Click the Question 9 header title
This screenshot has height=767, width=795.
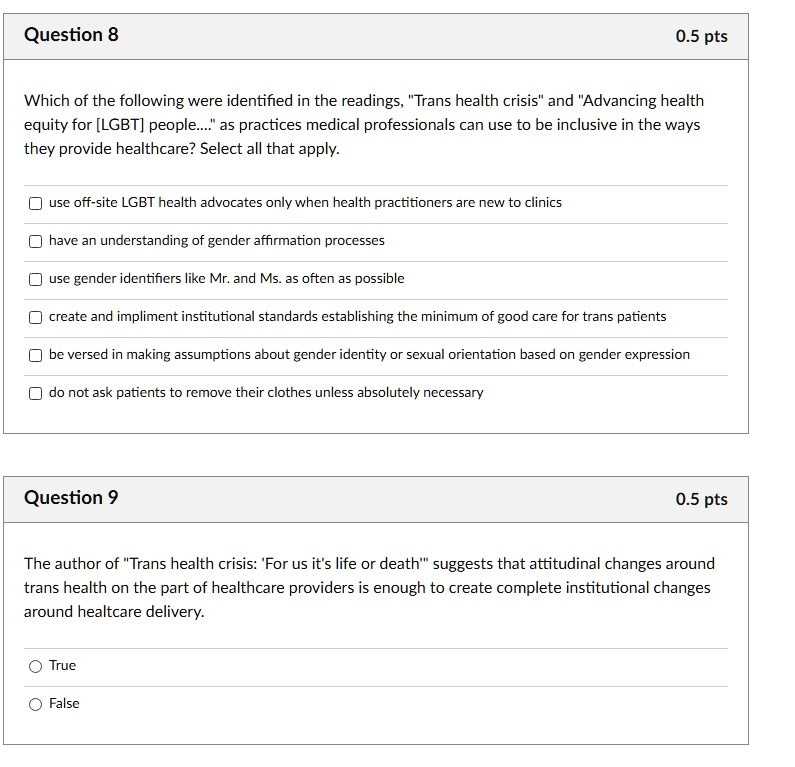click(x=71, y=497)
